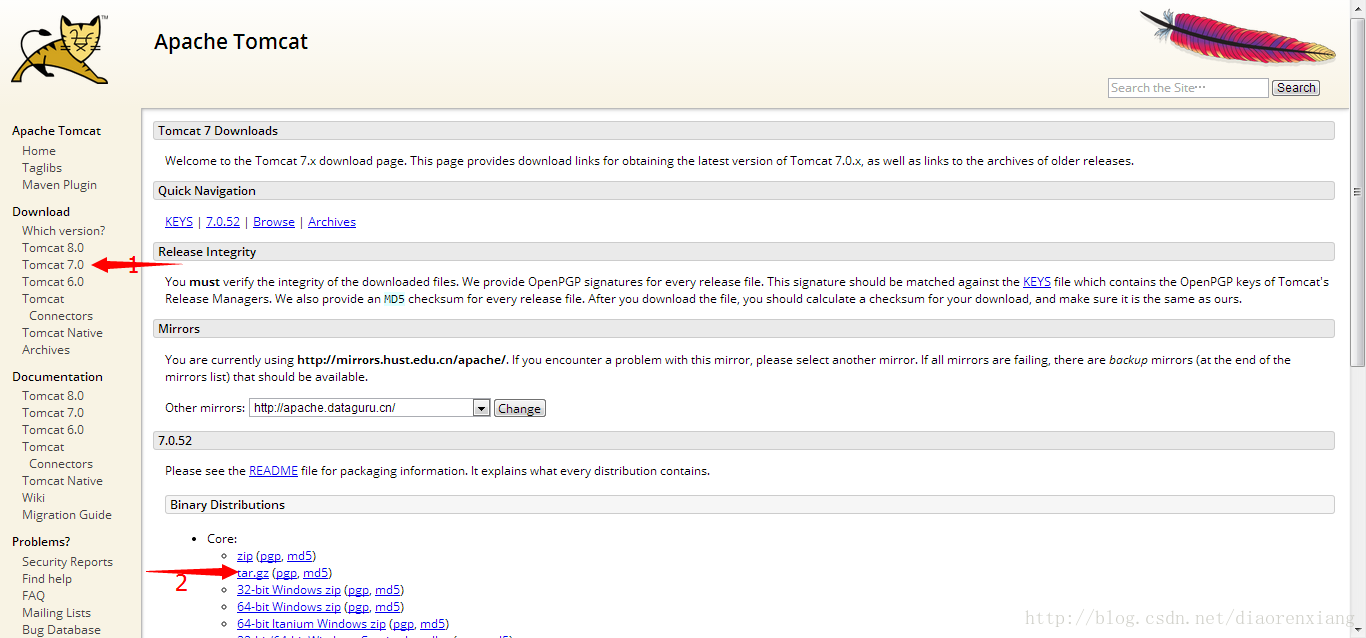
Task: Click the Apache feather logo
Action: [1238, 38]
